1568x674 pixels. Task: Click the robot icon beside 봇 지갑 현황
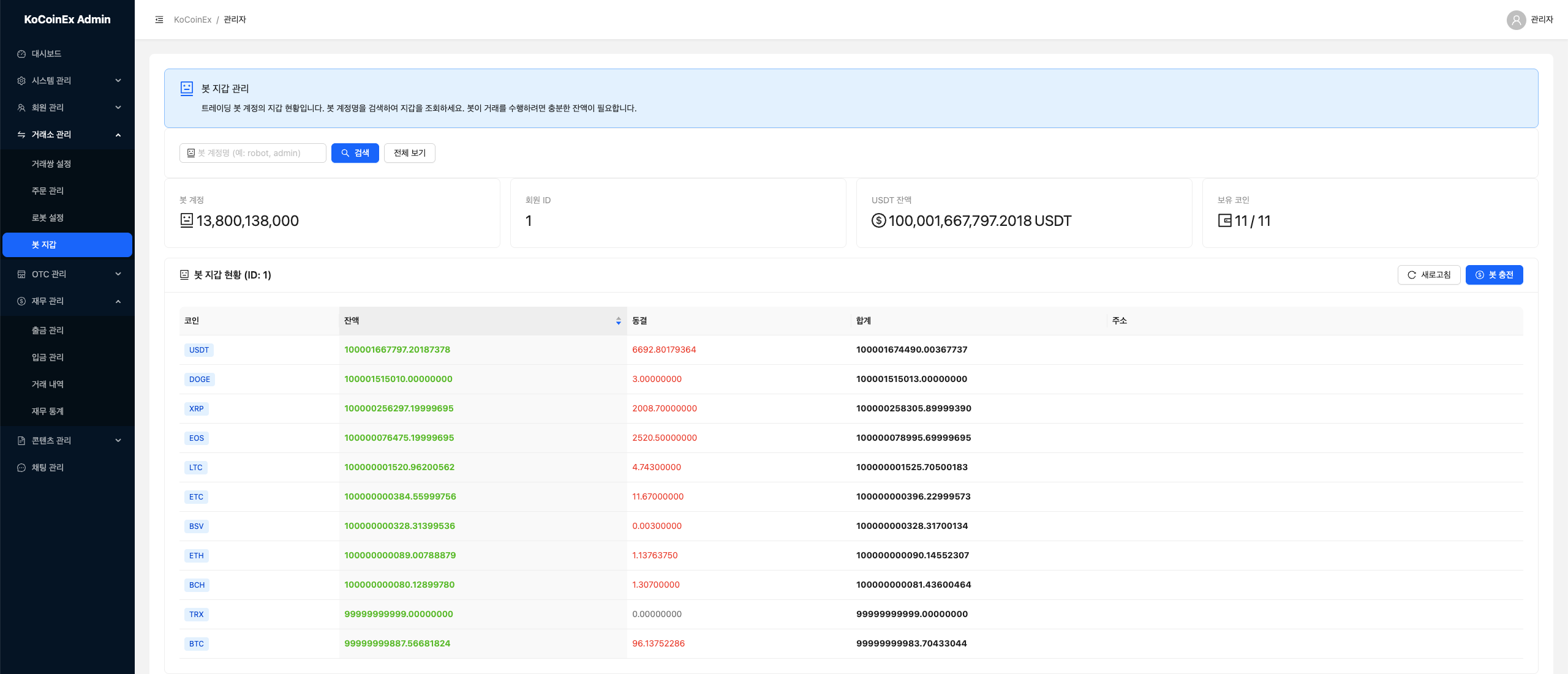184,275
